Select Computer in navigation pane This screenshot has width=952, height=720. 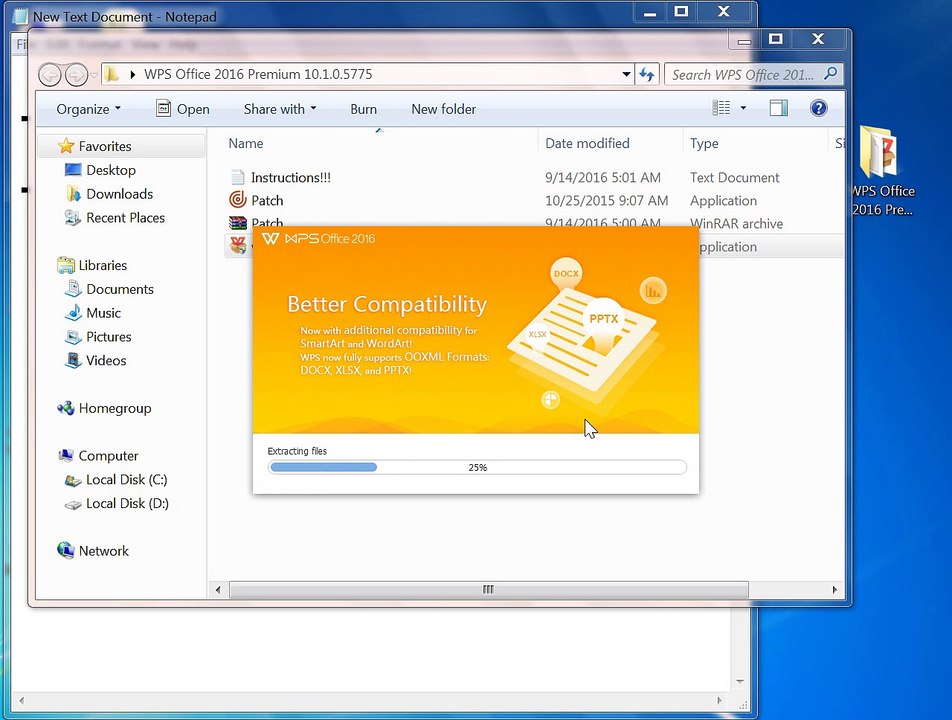[x=108, y=455]
